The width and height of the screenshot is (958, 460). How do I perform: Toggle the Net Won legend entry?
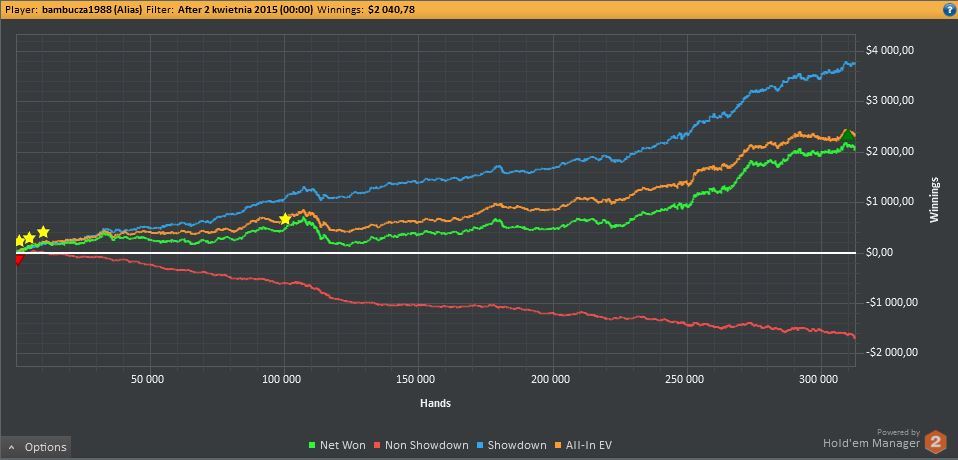pos(337,445)
